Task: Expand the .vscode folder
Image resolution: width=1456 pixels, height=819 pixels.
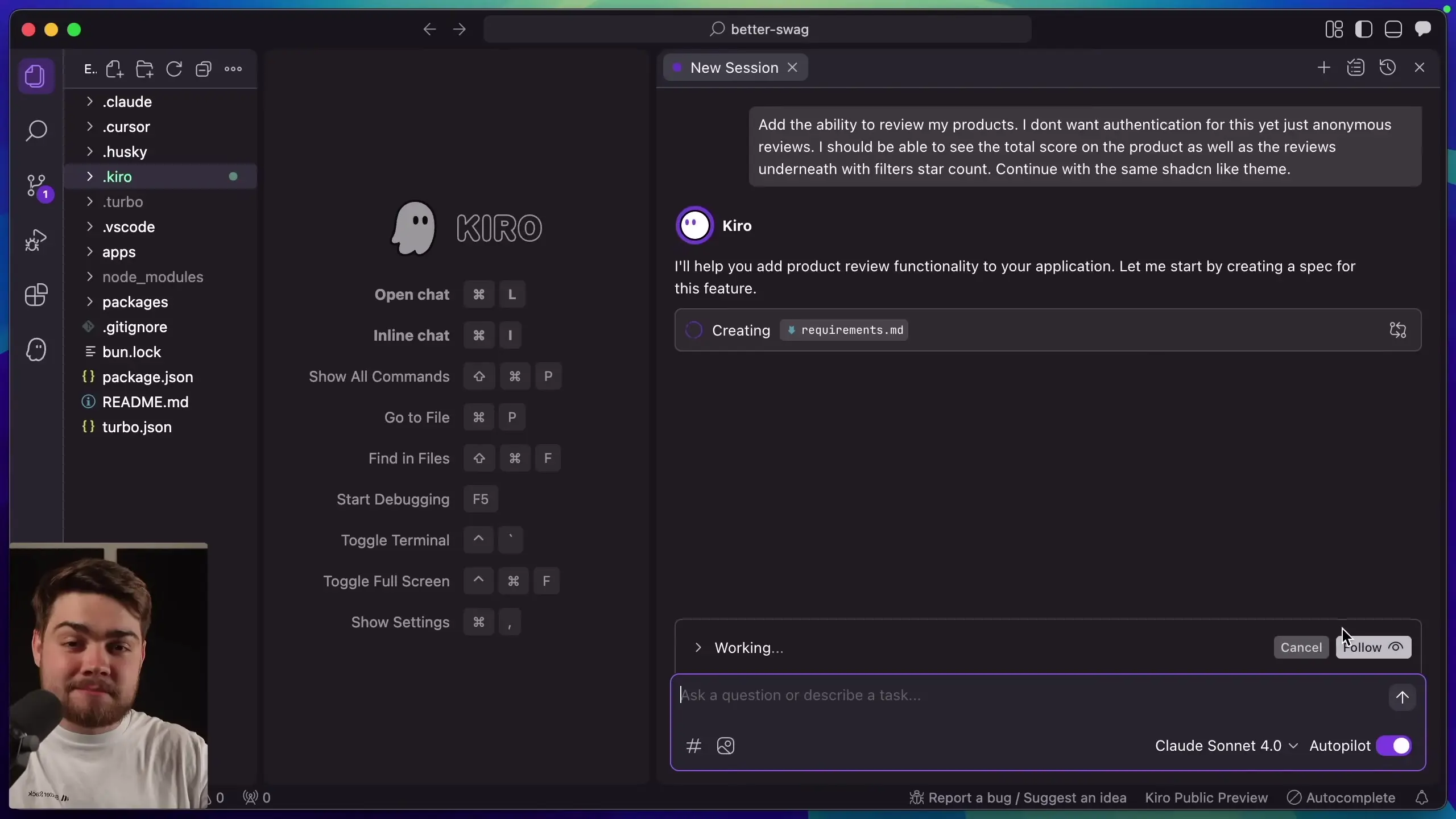Action: (x=160, y=227)
